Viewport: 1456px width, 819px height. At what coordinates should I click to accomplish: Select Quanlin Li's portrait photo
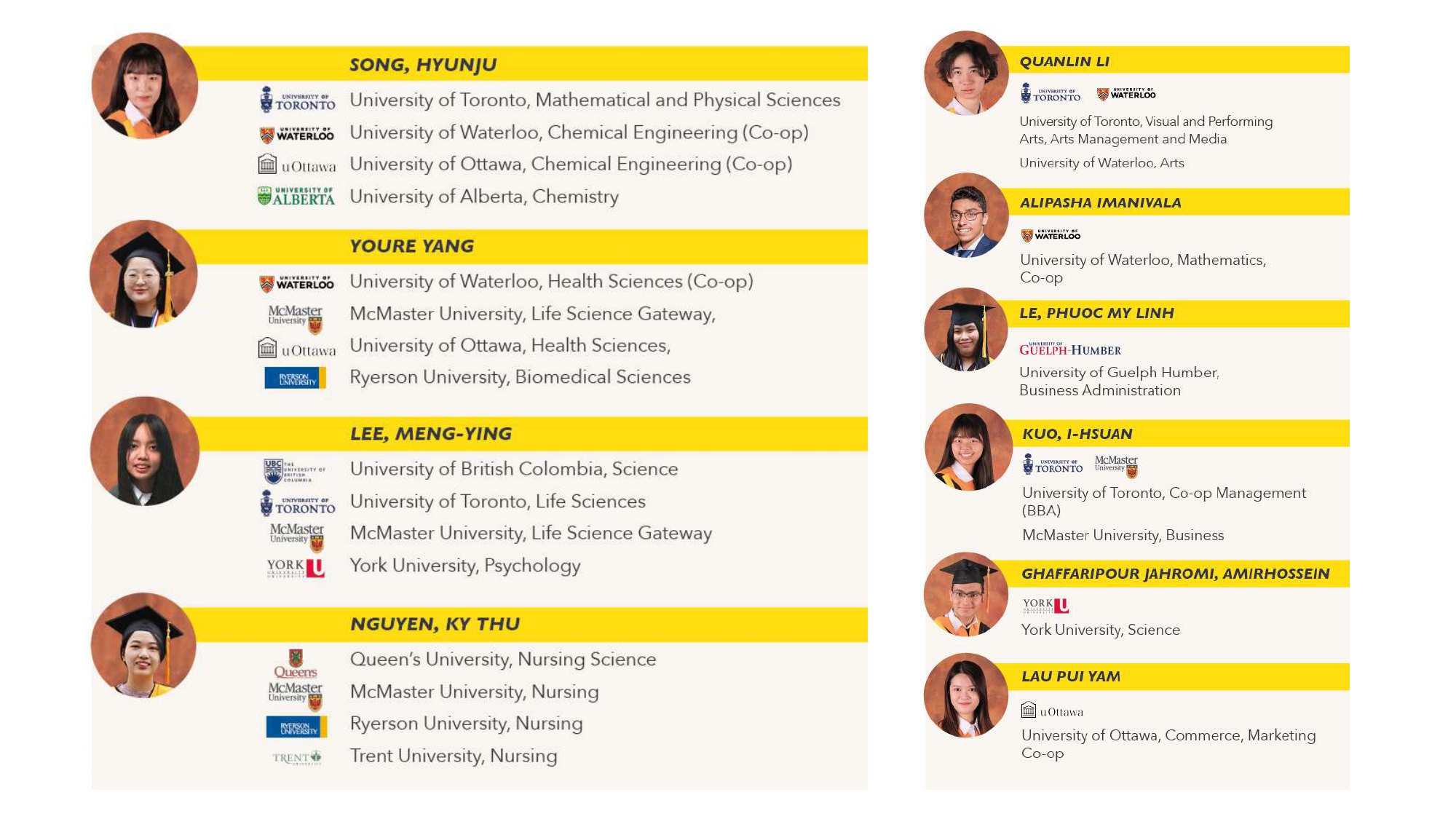point(966,73)
